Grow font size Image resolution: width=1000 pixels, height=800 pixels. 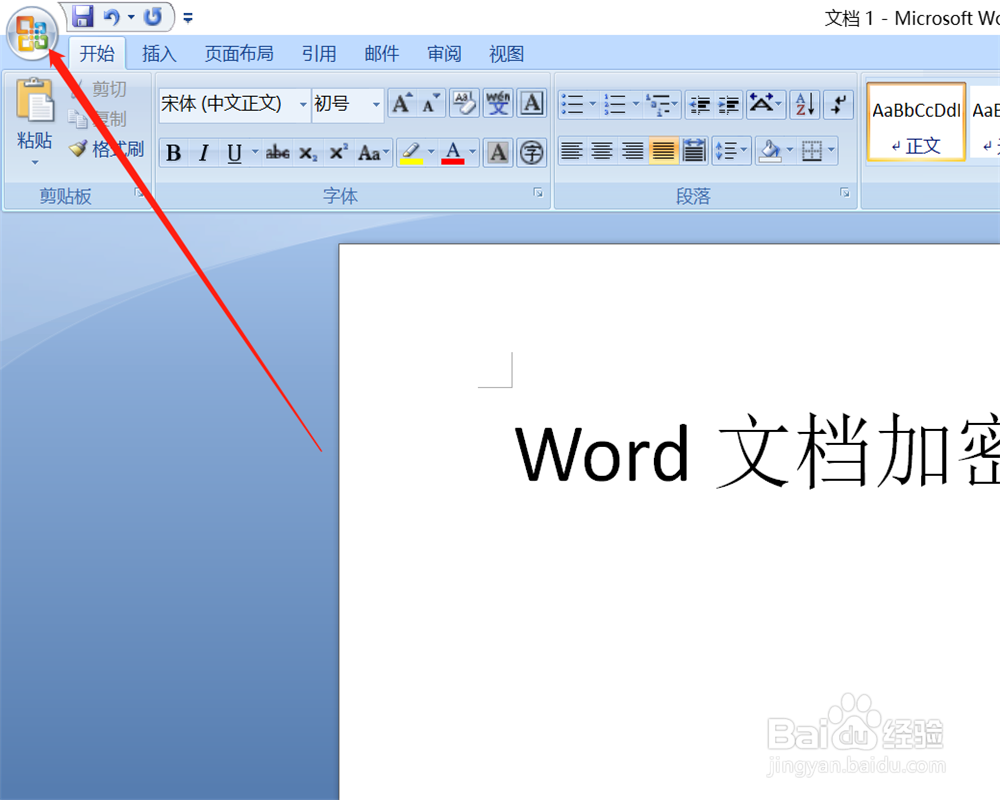[402, 103]
